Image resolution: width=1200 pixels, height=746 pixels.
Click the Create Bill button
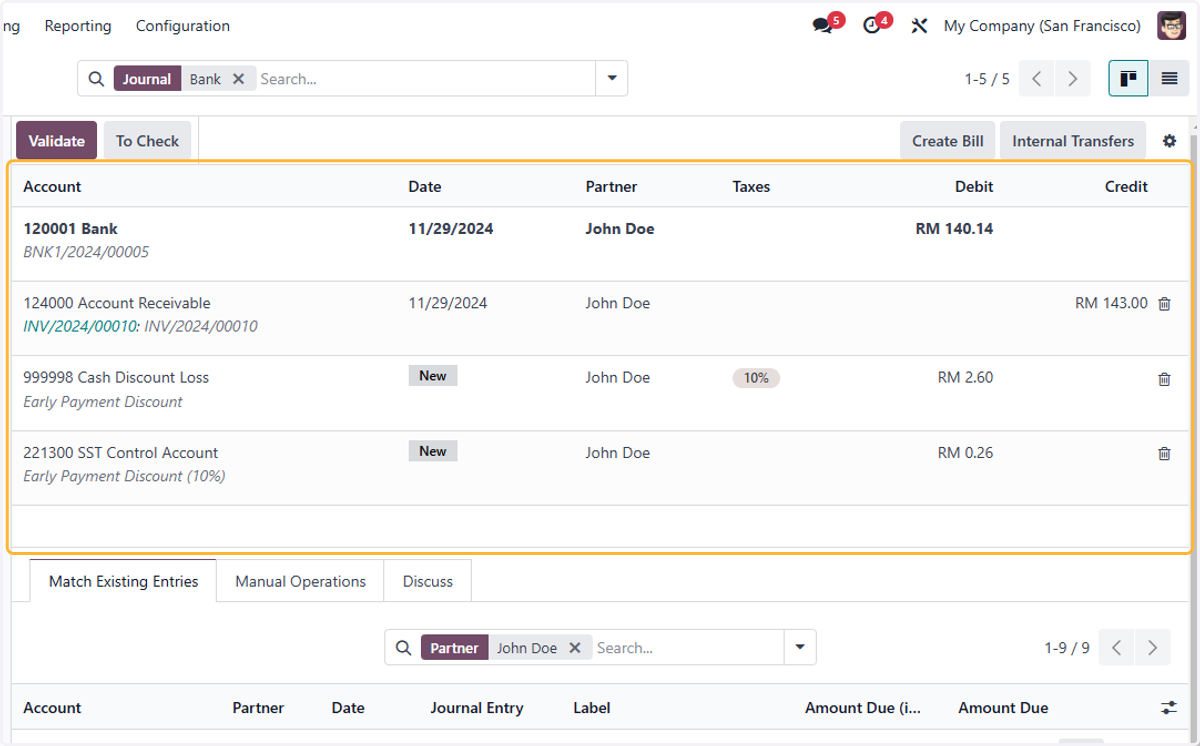pos(948,141)
